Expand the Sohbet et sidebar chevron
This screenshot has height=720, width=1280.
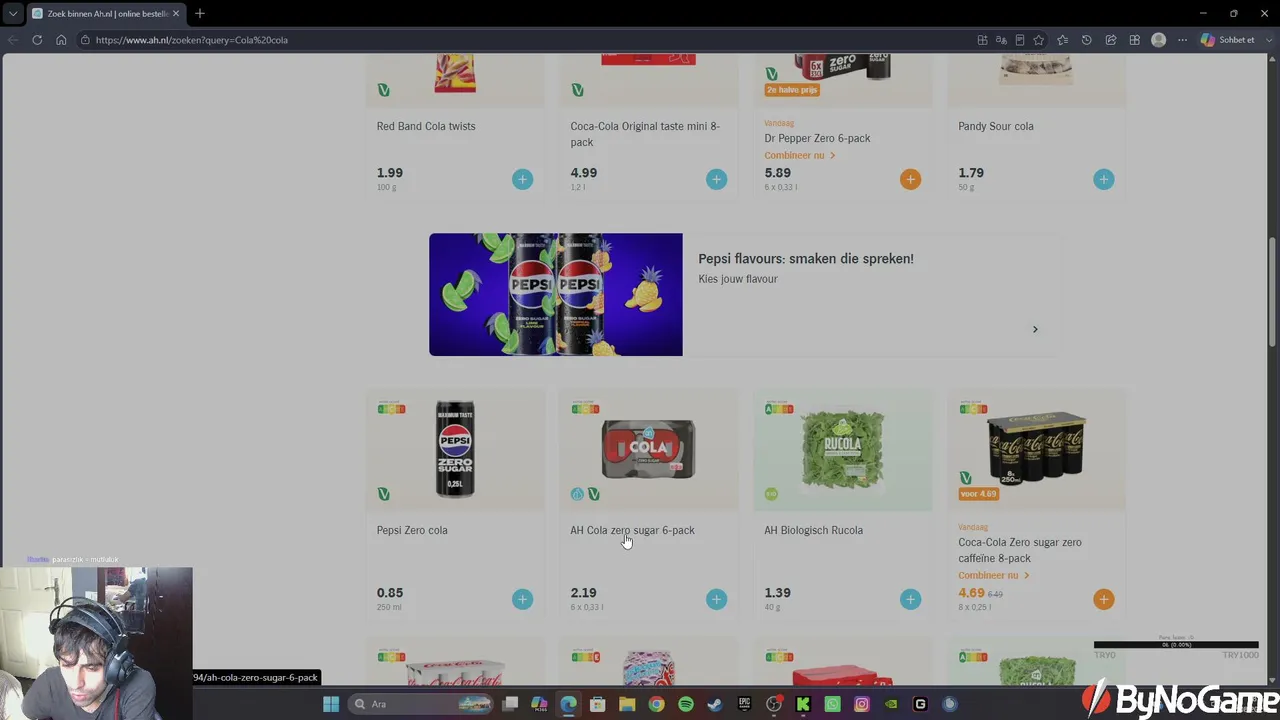[1267, 40]
